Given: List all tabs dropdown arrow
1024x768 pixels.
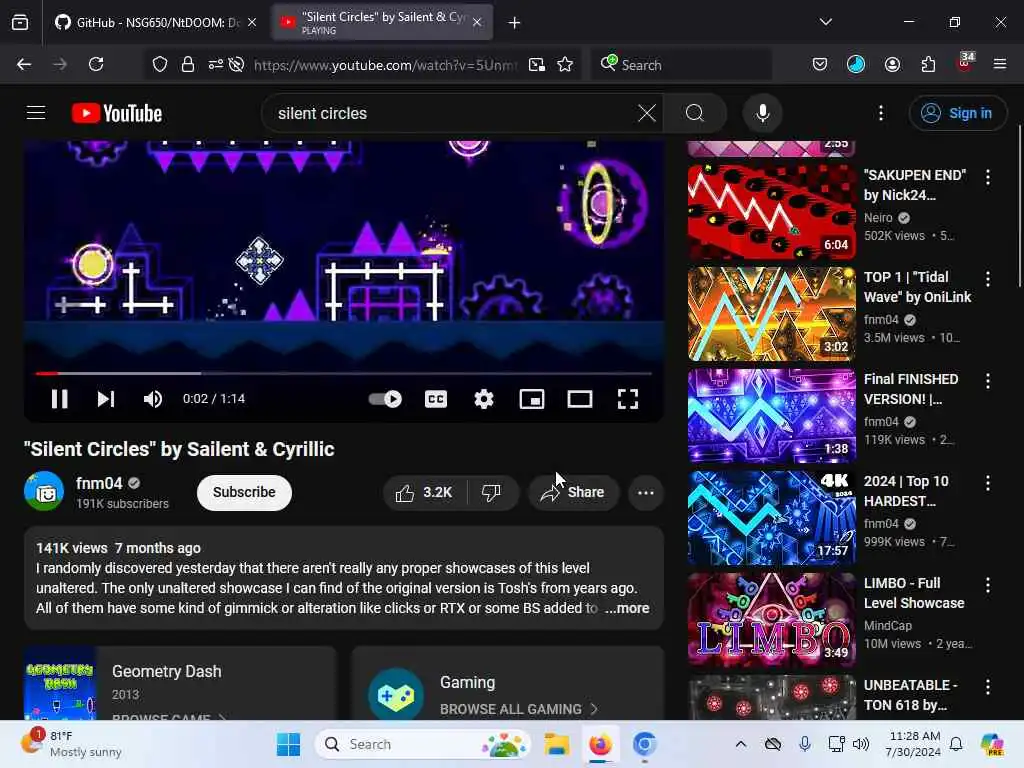Looking at the screenshot, I should (x=826, y=22).
